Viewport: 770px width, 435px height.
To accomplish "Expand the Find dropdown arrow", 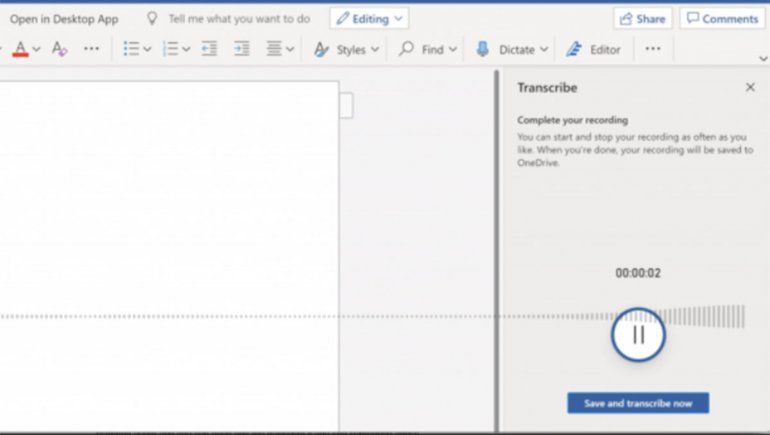I will (x=453, y=49).
